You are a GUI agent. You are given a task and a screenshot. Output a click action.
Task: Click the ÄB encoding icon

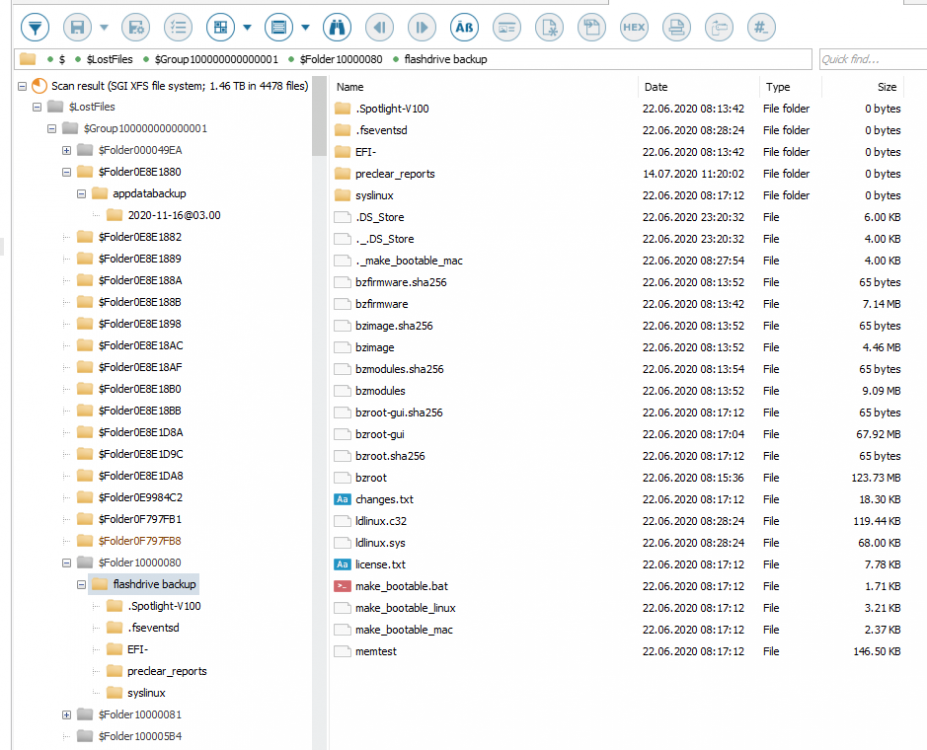pyautogui.click(x=464, y=27)
